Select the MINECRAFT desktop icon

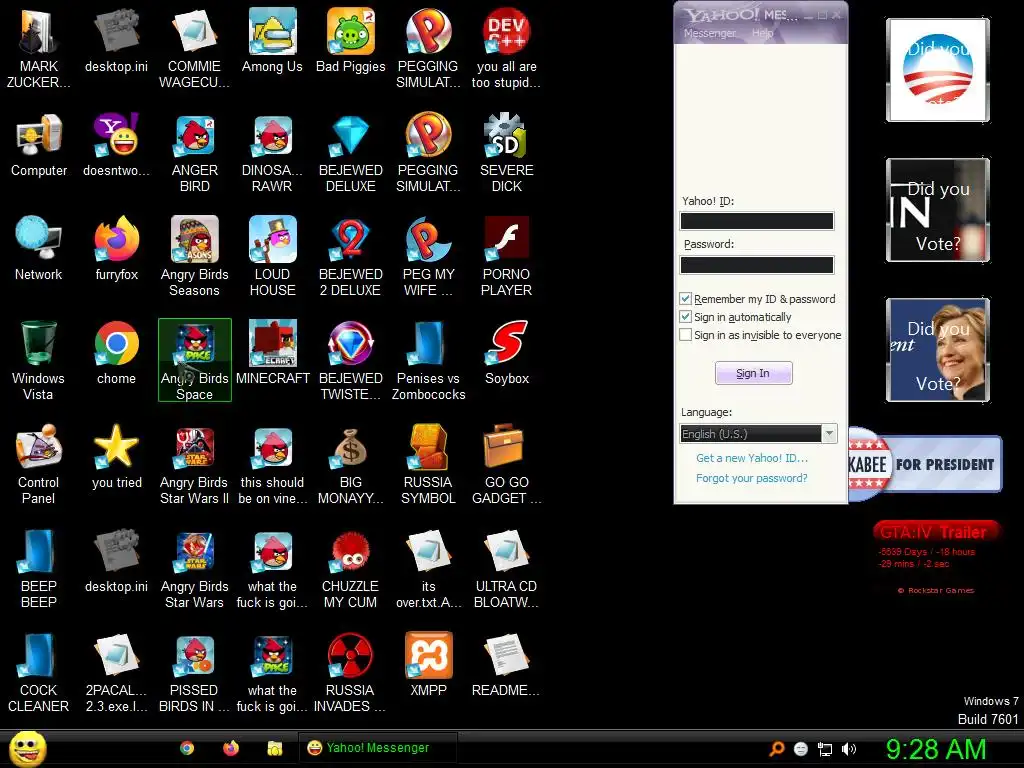pos(272,353)
